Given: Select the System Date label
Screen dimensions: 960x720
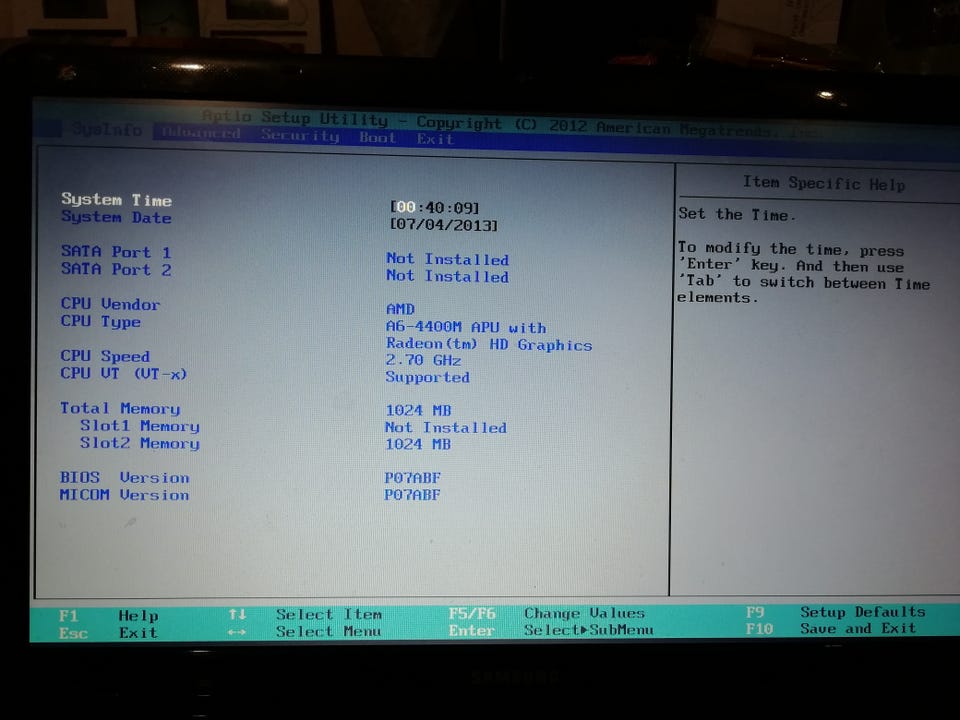Looking at the screenshot, I should click(x=116, y=217).
